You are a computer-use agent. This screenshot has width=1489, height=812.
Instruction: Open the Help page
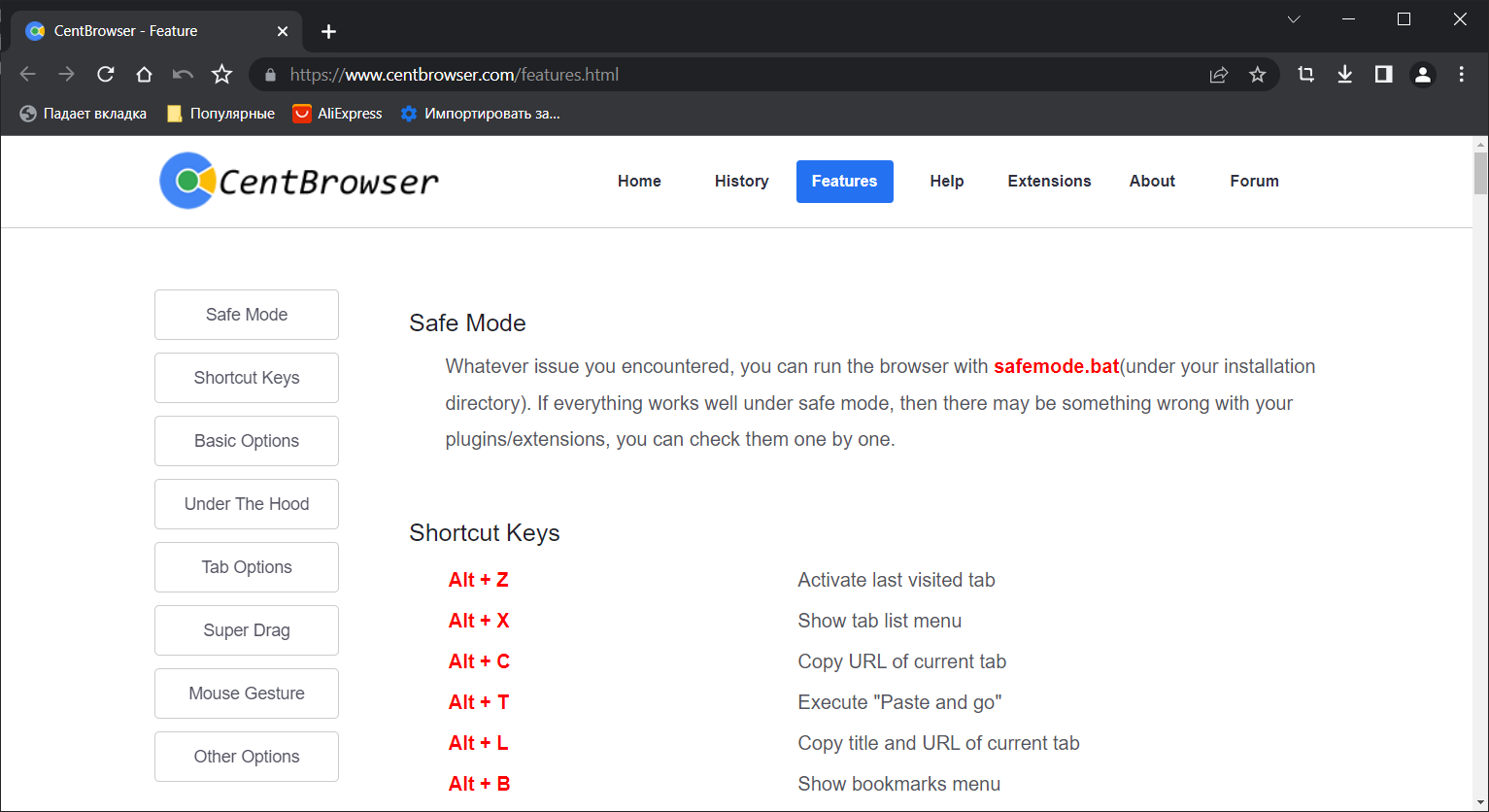(947, 182)
